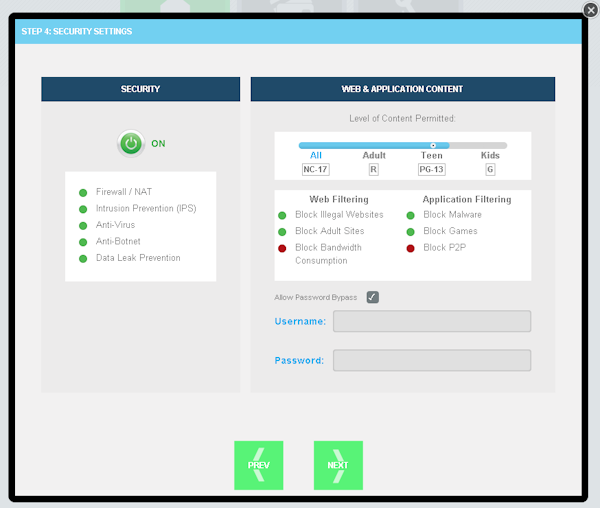Click the PG-13 rating box
The image size is (600, 508).
432,169
